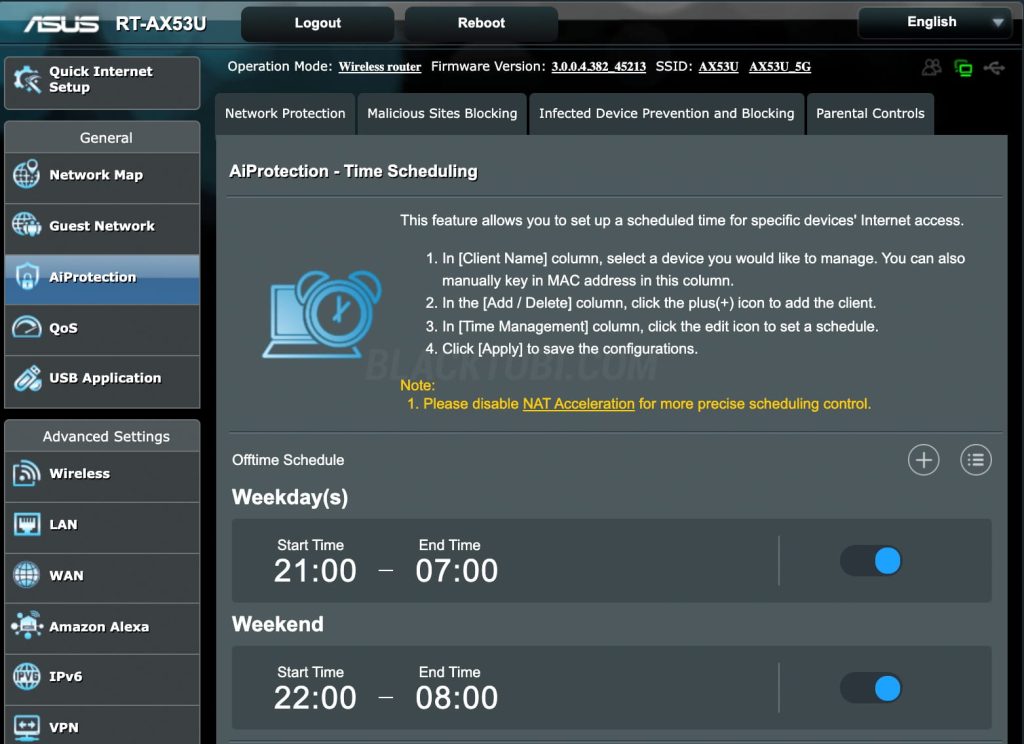
Task: Click the LAN port icon
Action: coord(27,524)
